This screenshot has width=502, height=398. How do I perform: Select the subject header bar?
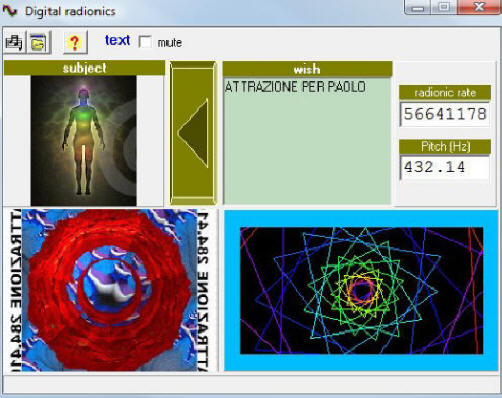coord(84,68)
